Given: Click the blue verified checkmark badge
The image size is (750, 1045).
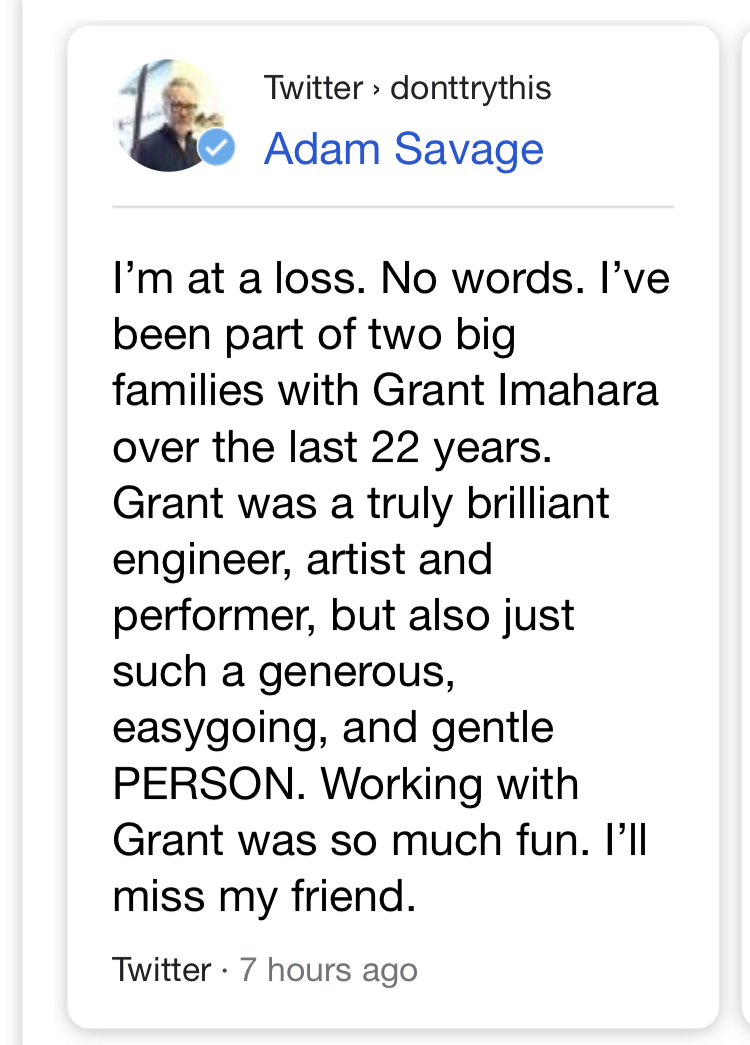Looking at the screenshot, I should [x=216, y=149].
